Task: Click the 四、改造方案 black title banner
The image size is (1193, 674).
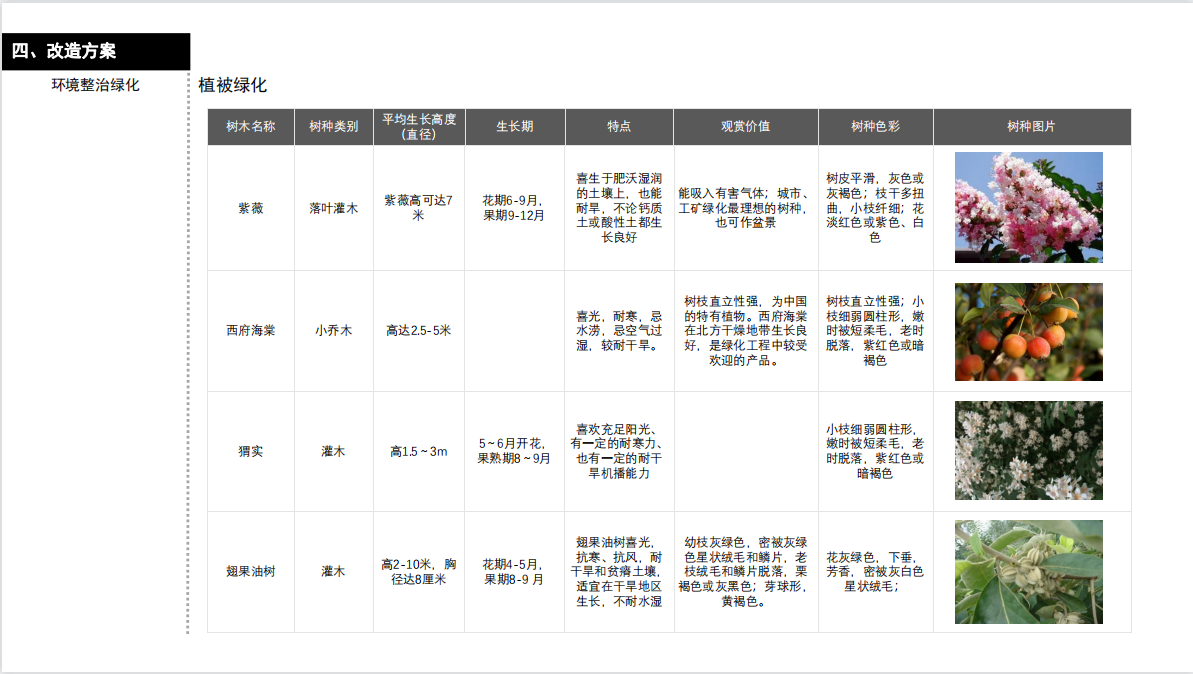Action: [95, 51]
